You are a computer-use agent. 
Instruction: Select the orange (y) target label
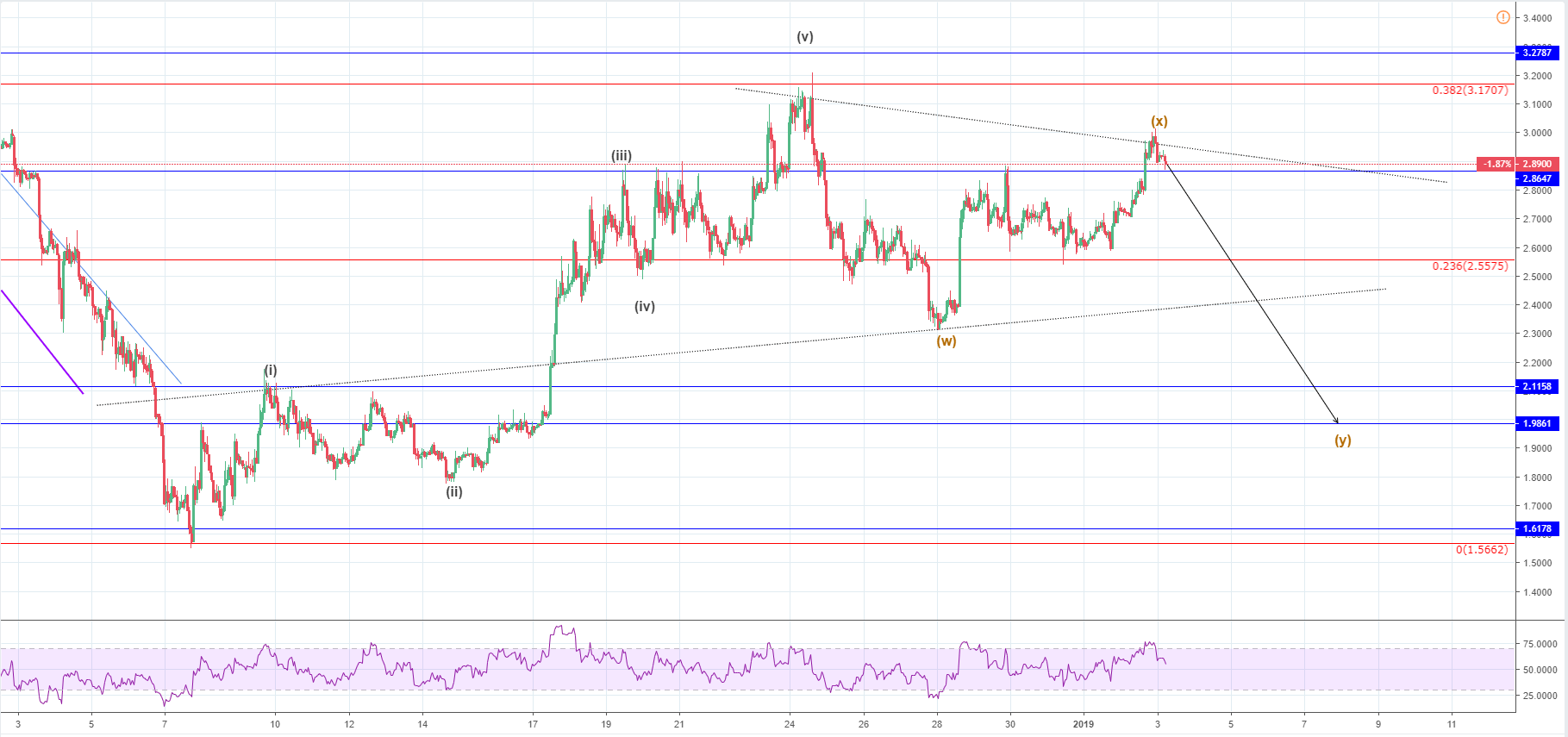point(1343,440)
